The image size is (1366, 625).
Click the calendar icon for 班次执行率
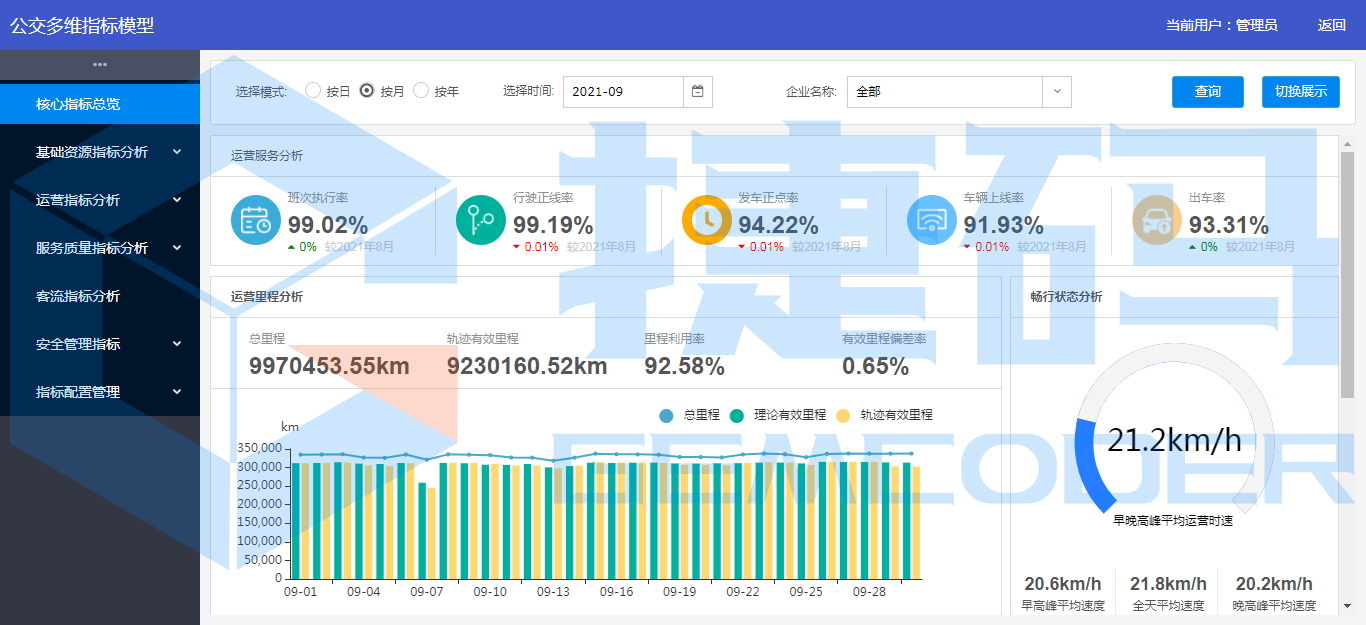click(256, 220)
